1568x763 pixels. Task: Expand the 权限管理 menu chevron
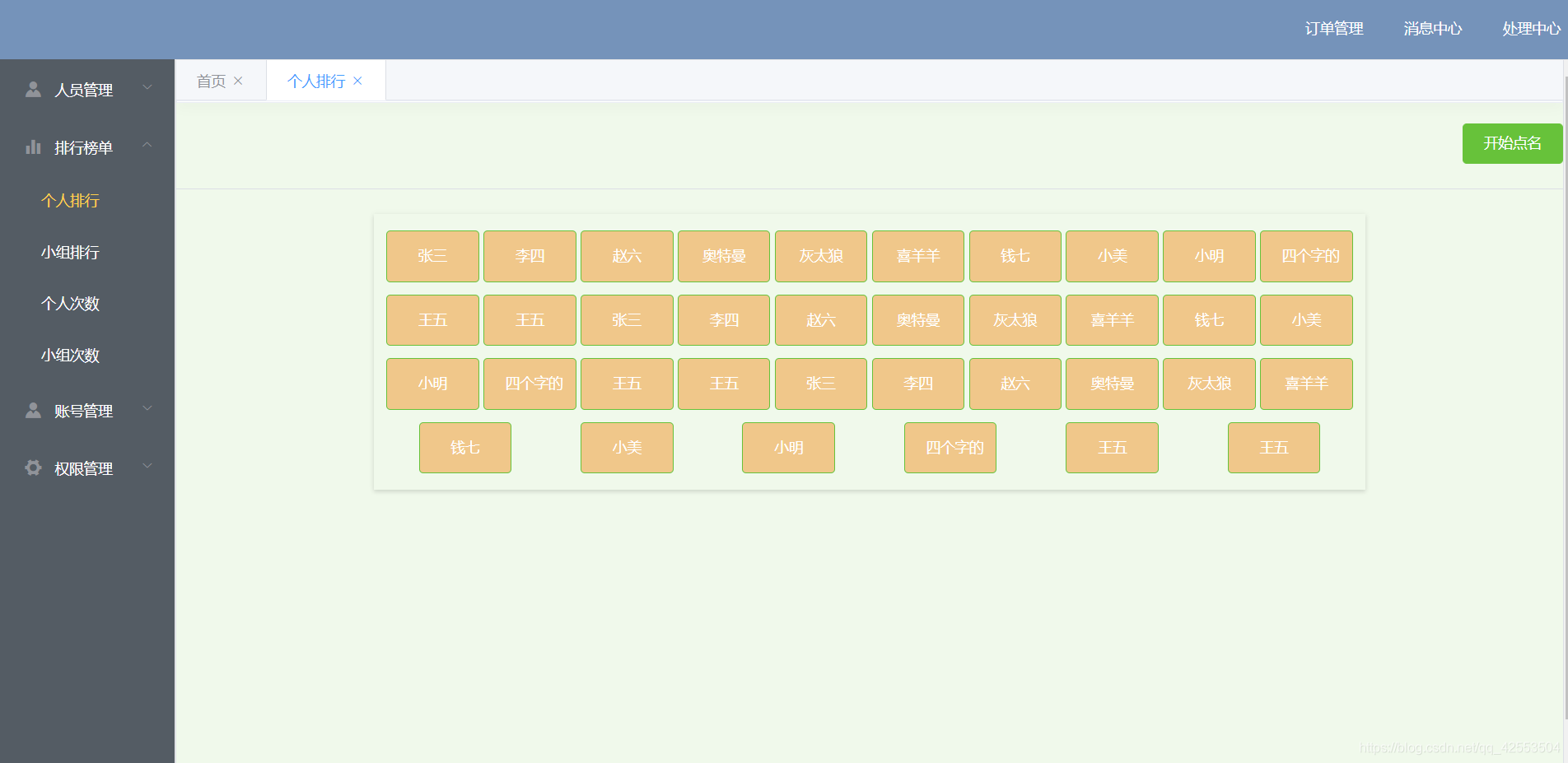[147, 466]
